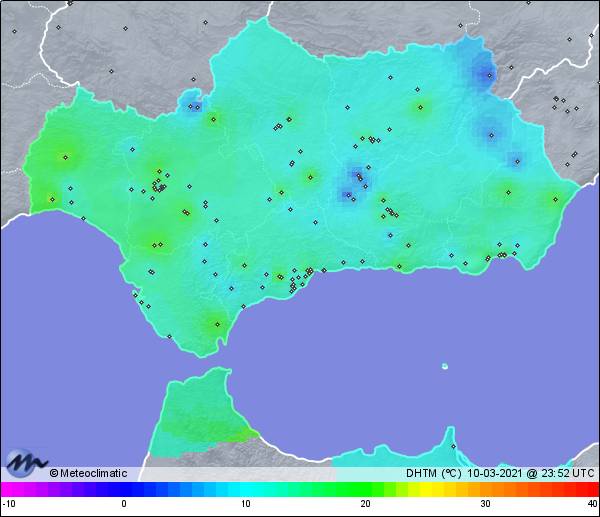Select station marker in green spot near Gibraltar strait

(217, 325)
